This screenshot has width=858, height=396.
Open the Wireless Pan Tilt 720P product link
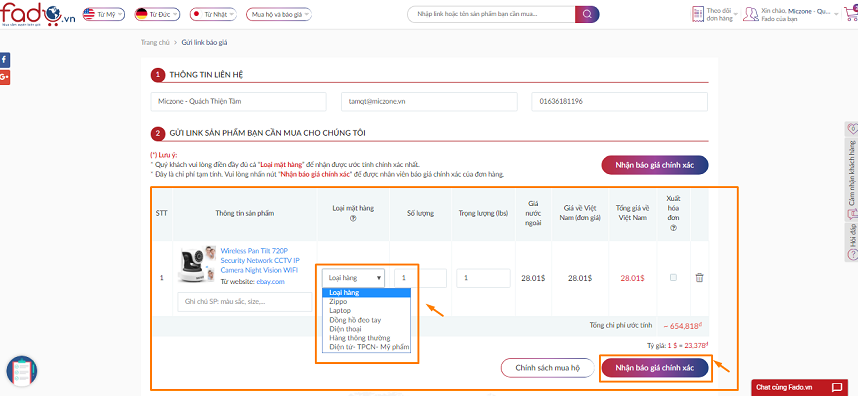coord(260,260)
